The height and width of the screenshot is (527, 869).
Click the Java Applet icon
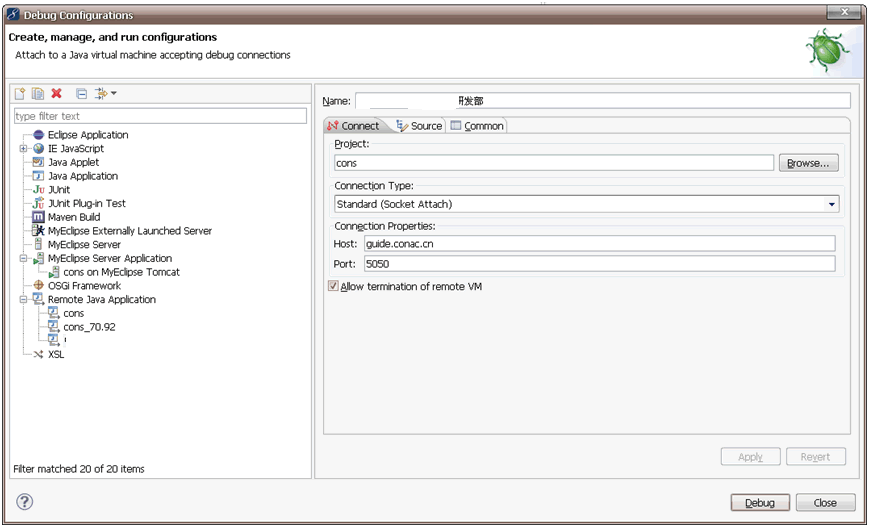click(x=38, y=162)
